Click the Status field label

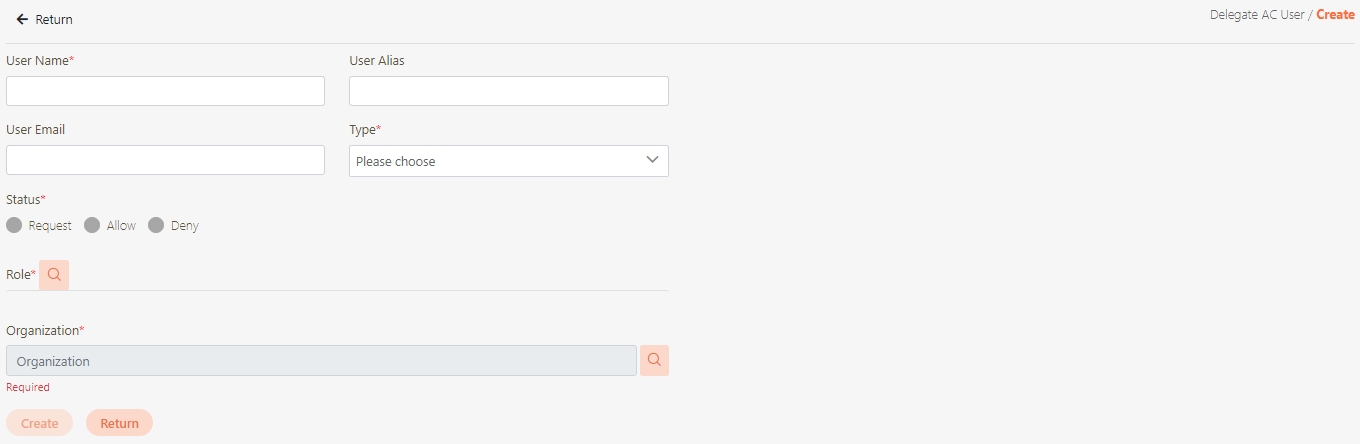pyautogui.click(x=25, y=199)
